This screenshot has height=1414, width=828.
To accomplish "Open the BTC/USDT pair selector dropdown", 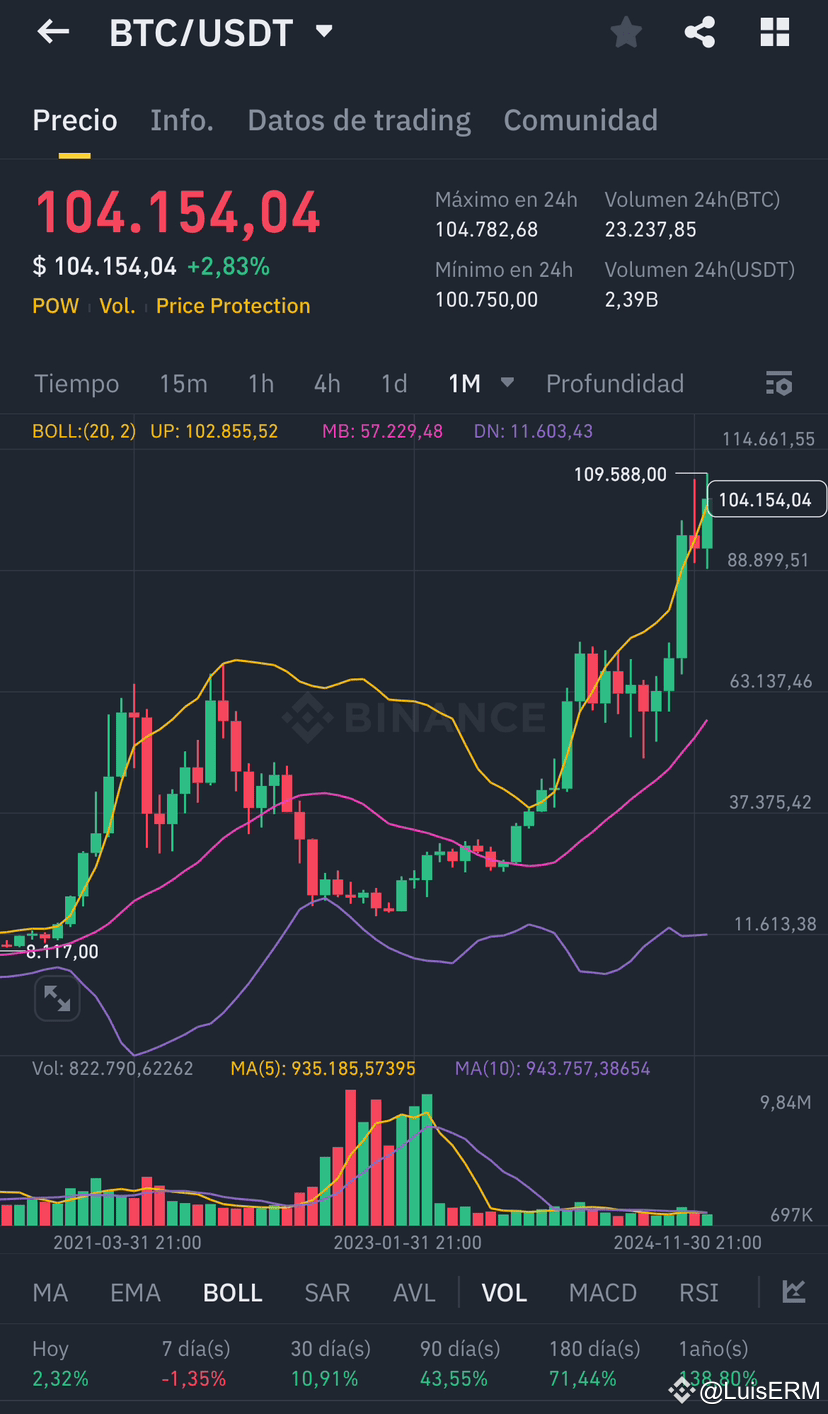I will click(323, 31).
